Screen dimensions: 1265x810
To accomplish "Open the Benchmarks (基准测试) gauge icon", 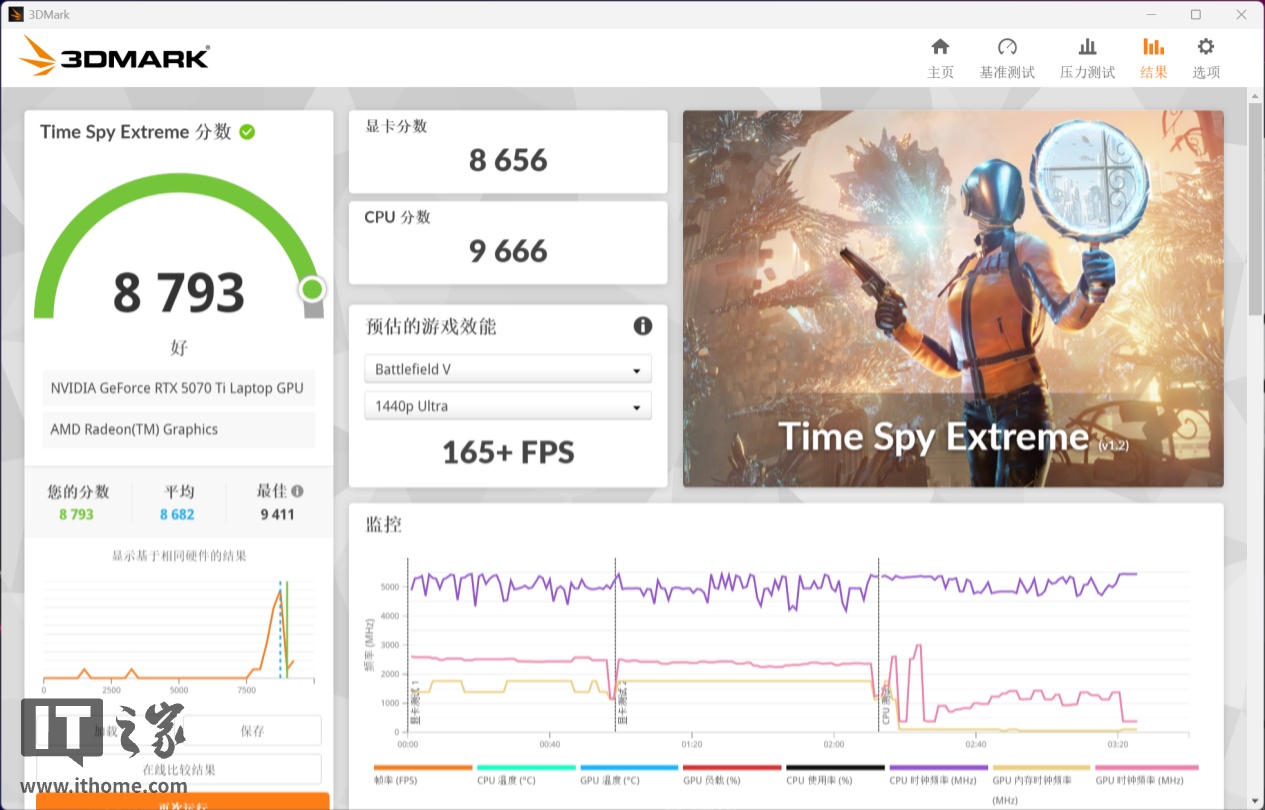I will click(x=1007, y=47).
